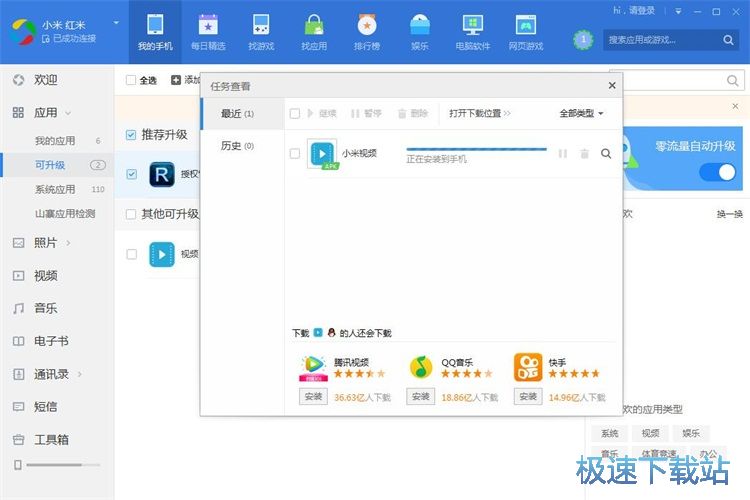
Task: Click the search icon in upgrade list panel
Action: 732,80
